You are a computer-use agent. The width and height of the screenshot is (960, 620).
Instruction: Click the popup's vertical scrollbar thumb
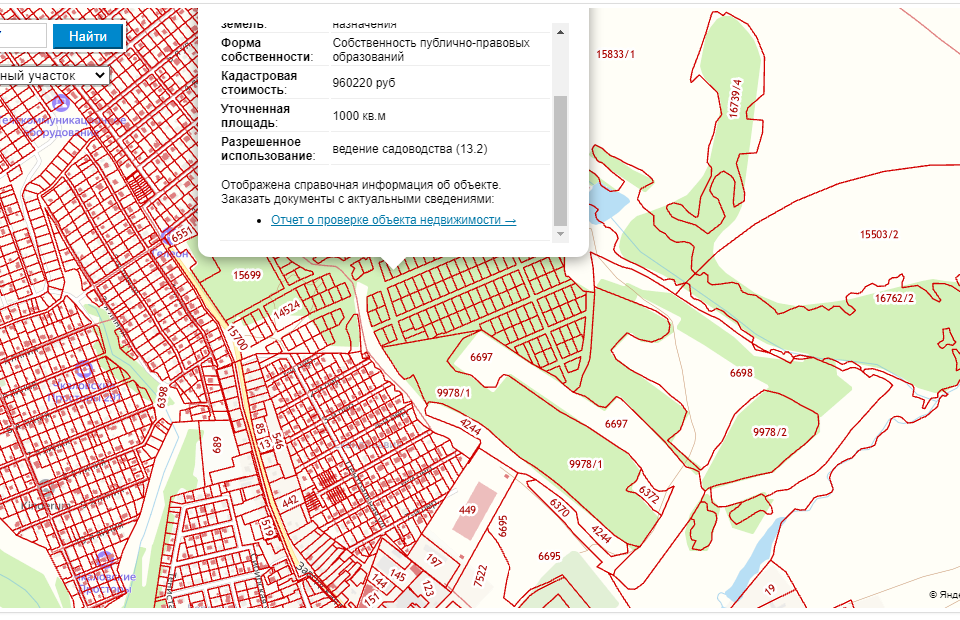560,158
